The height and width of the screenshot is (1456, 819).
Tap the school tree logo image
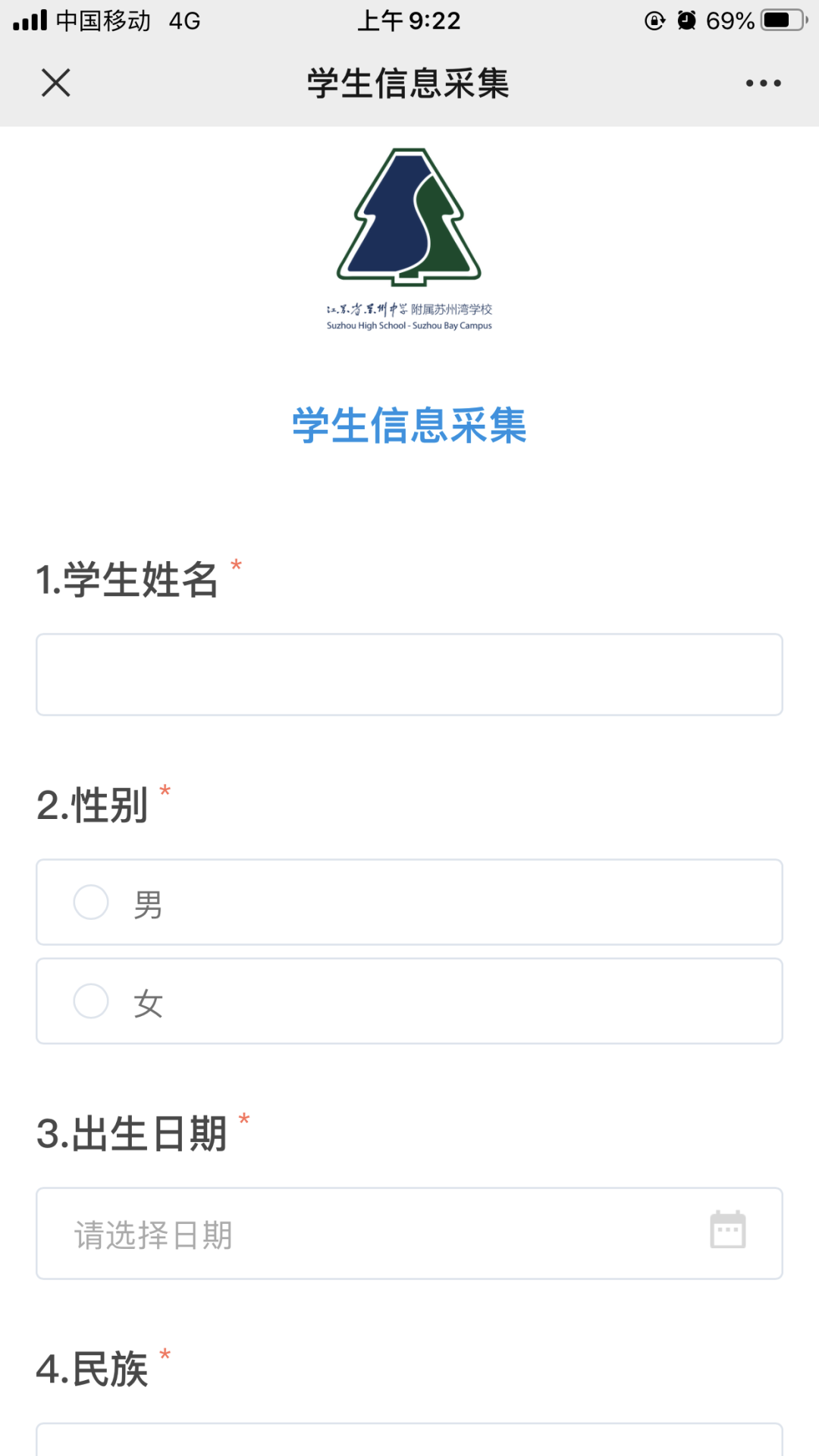409,217
